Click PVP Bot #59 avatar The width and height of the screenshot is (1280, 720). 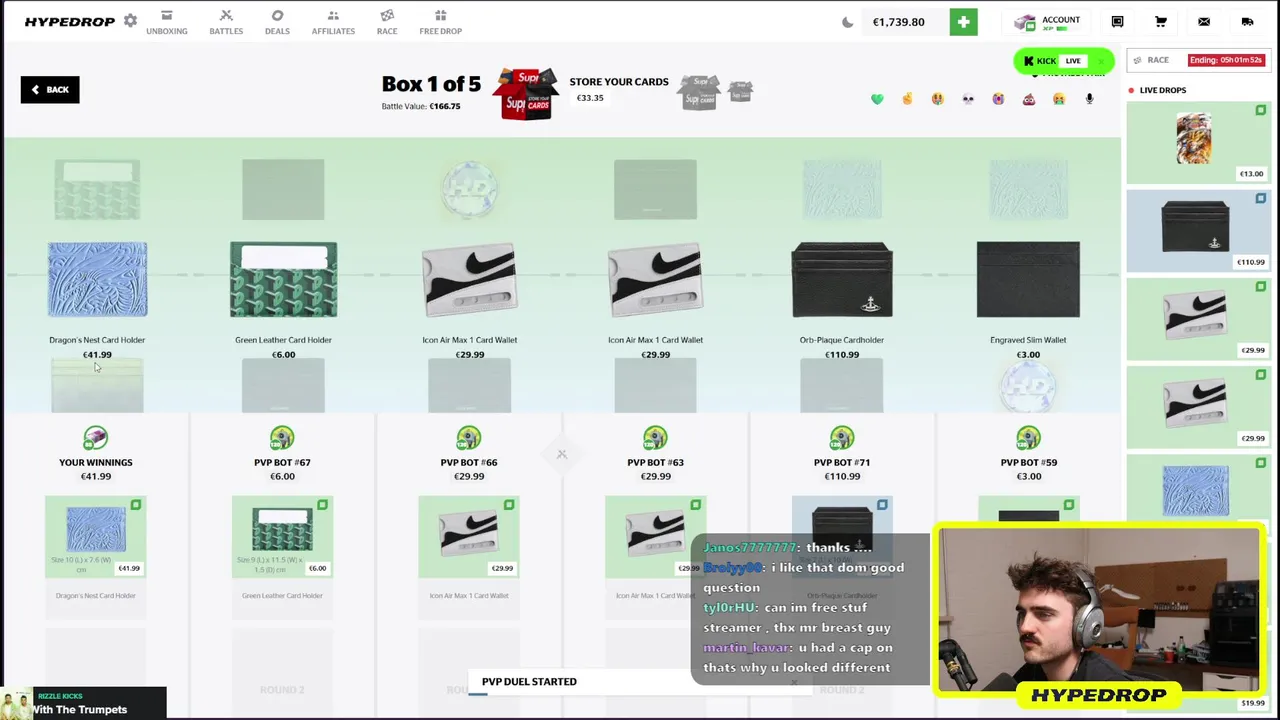click(1028, 438)
